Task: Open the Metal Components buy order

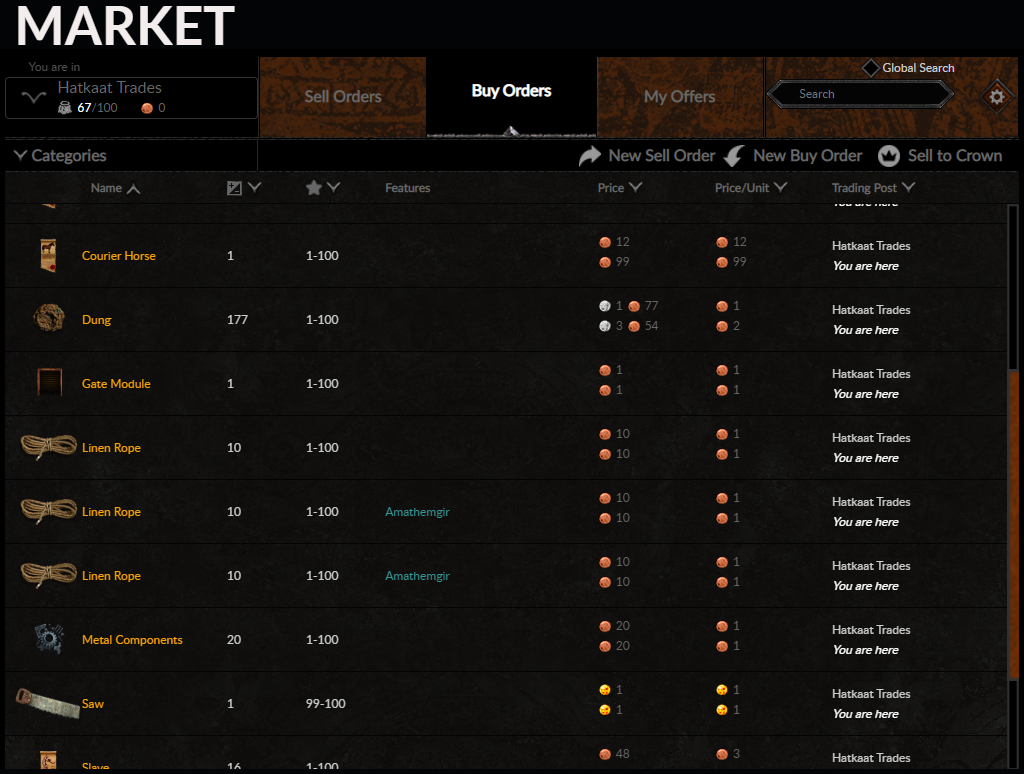Action: click(506, 639)
